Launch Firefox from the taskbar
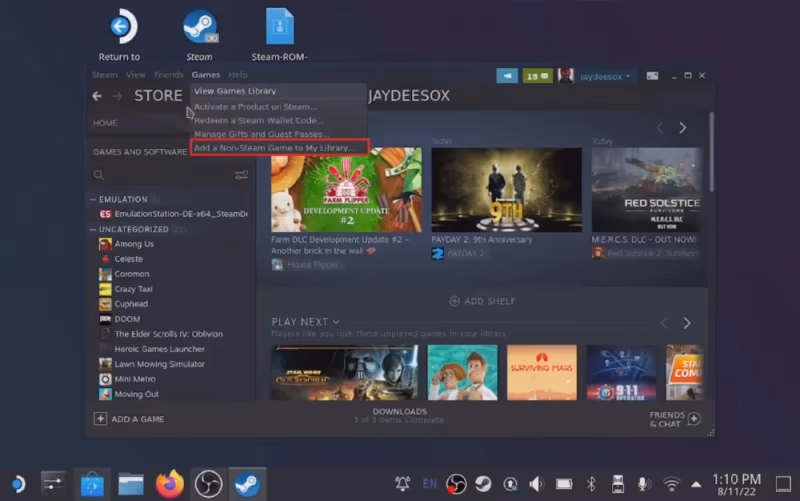This screenshot has width=800, height=501. click(x=169, y=484)
